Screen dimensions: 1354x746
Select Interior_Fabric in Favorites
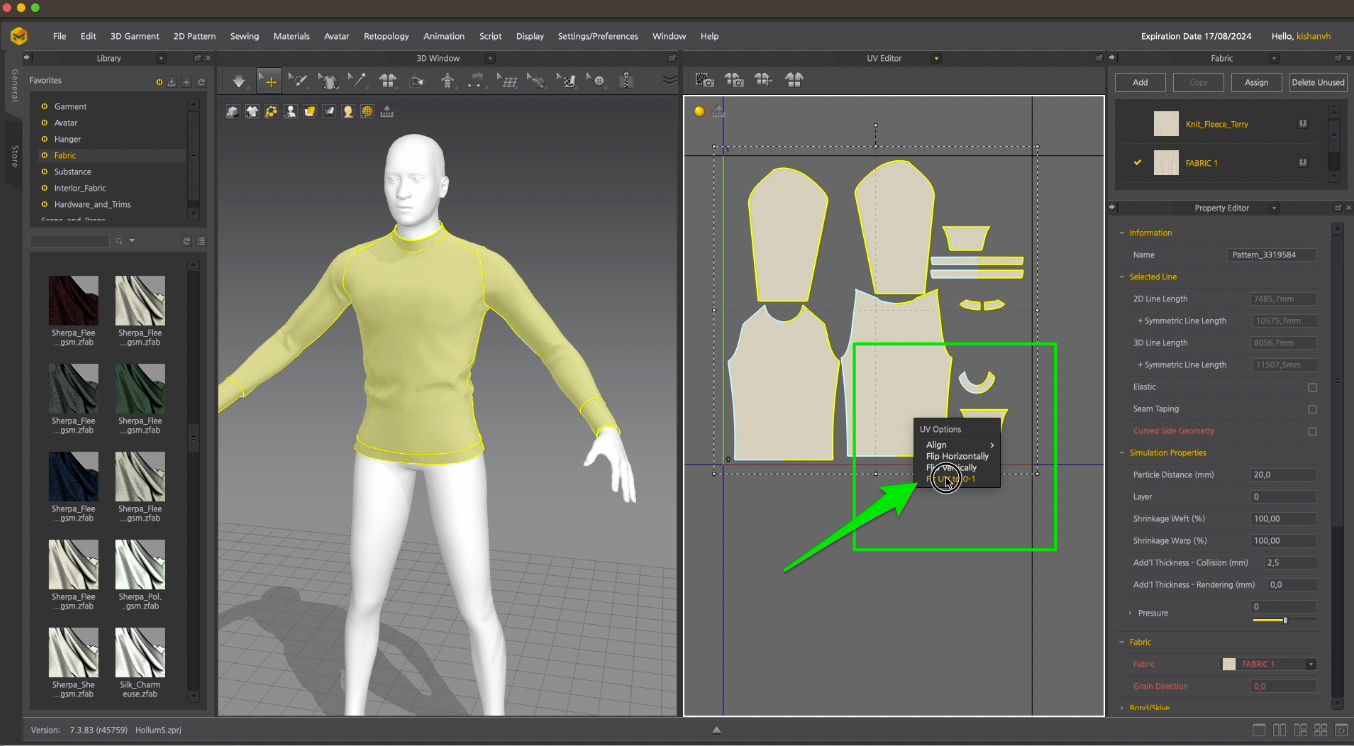click(x=80, y=188)
